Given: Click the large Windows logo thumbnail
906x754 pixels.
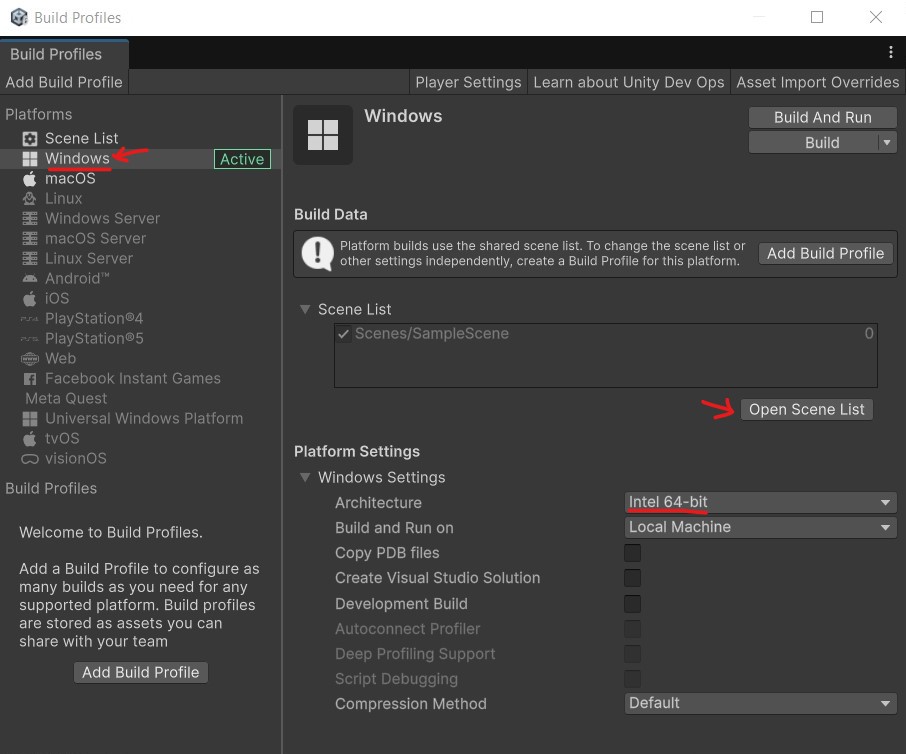Looking at the screenshot, I should click(323, 135).
